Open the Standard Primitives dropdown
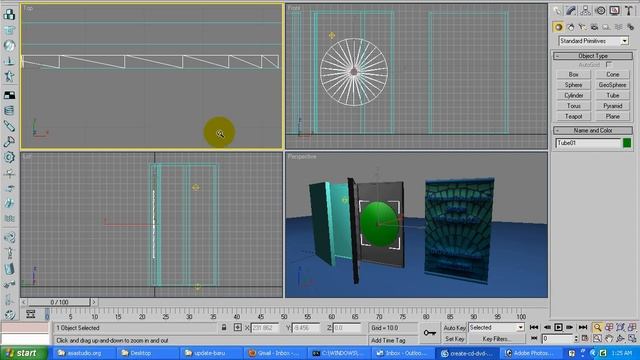Screen dimensions: 640x360 [x=593, y=41]
